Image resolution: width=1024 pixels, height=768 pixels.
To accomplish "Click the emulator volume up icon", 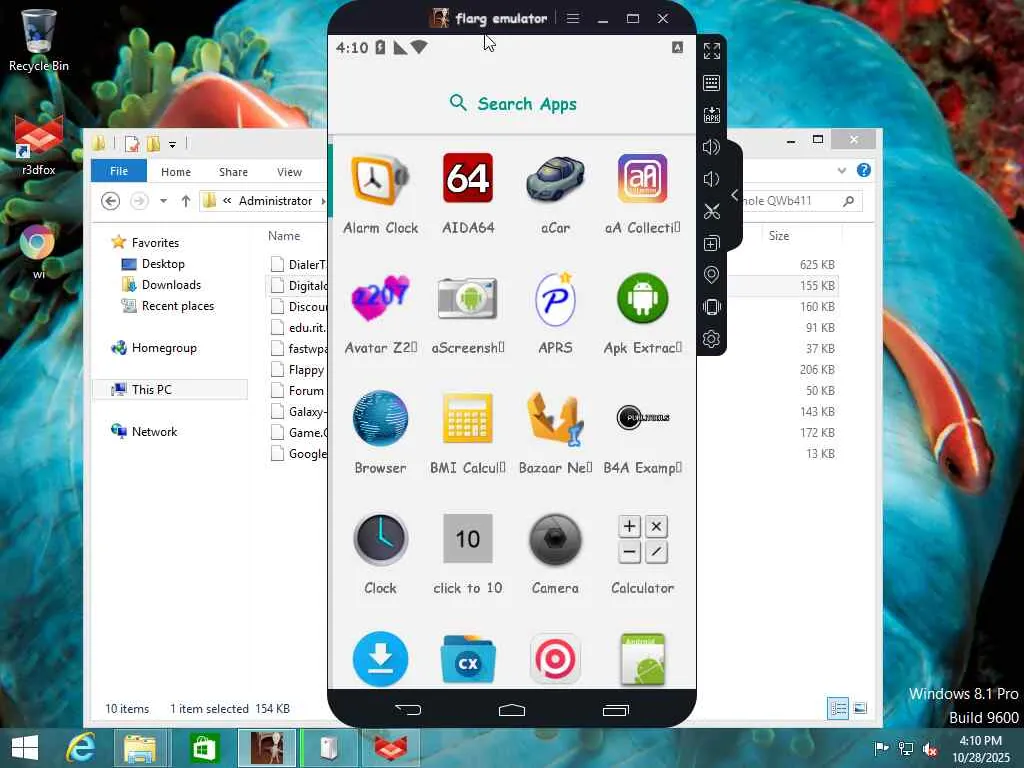I will coord(712,147).
